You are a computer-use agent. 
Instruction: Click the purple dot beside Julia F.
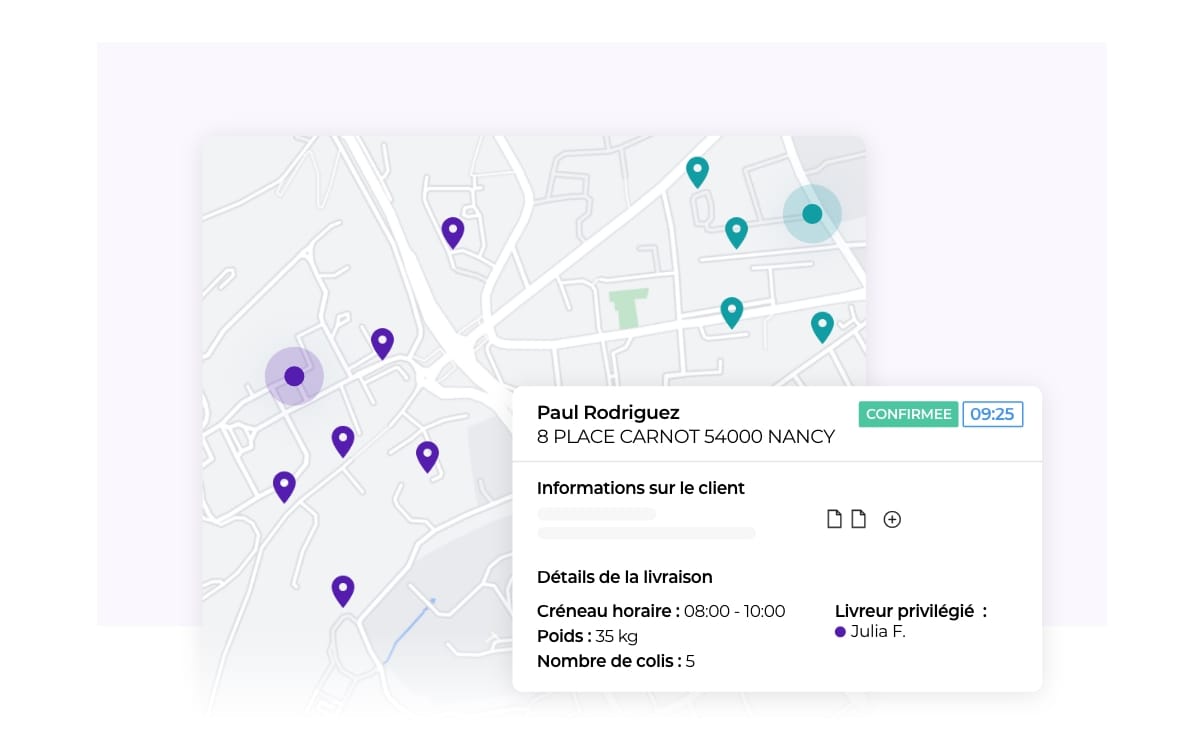click(x=840, y=632)
